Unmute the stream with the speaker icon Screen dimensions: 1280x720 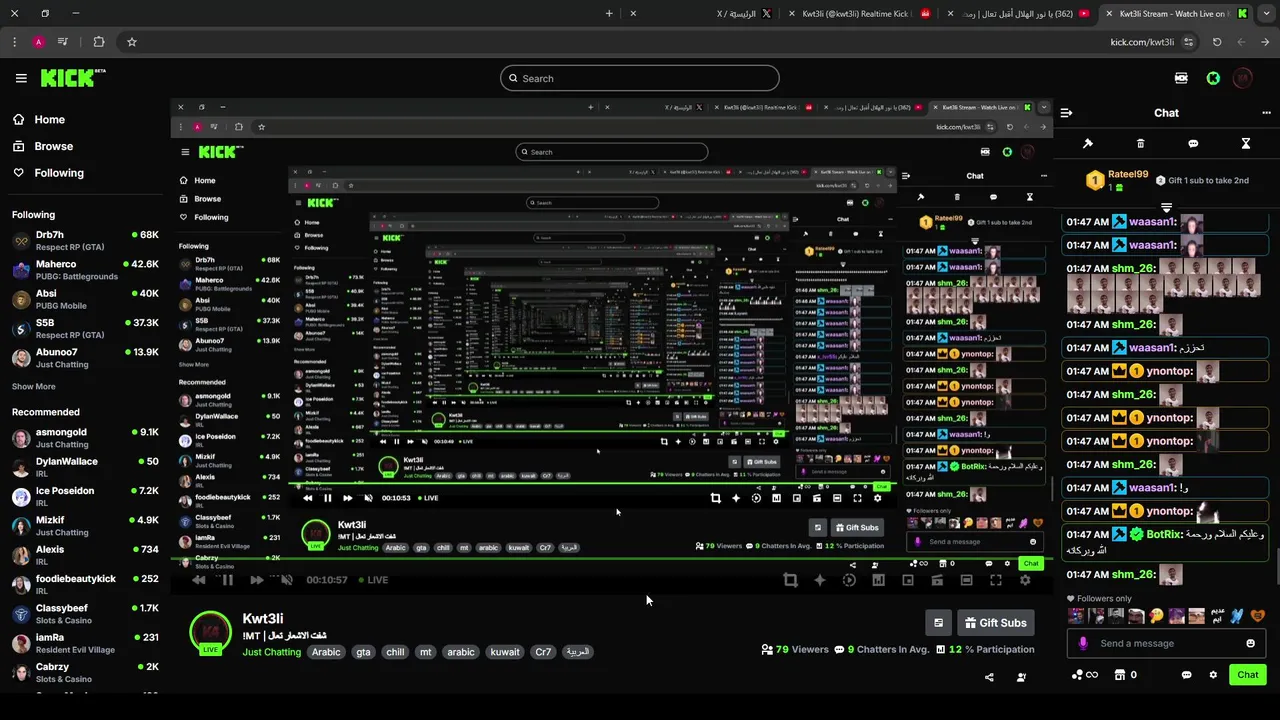click(x=287, y=580)
